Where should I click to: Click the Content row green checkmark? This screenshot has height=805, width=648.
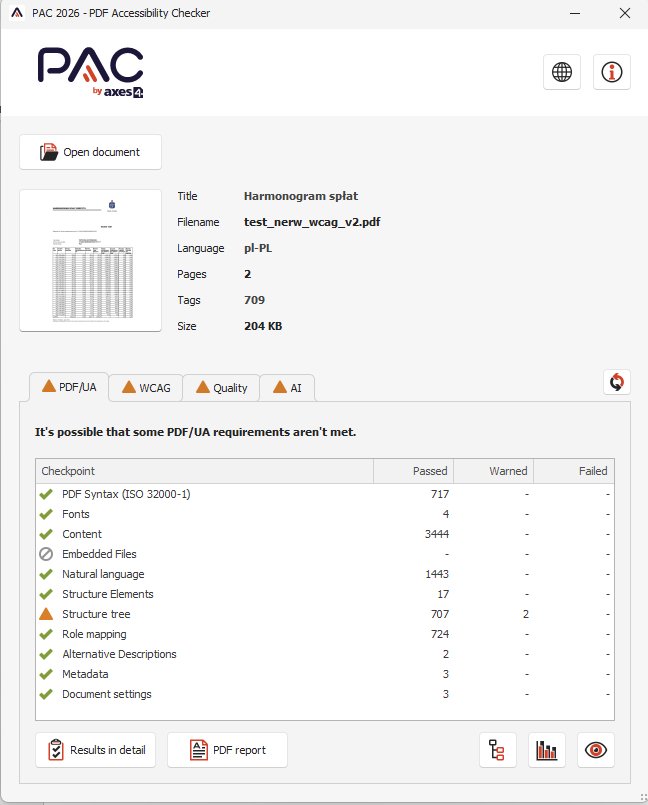click(x=46, y=534)
